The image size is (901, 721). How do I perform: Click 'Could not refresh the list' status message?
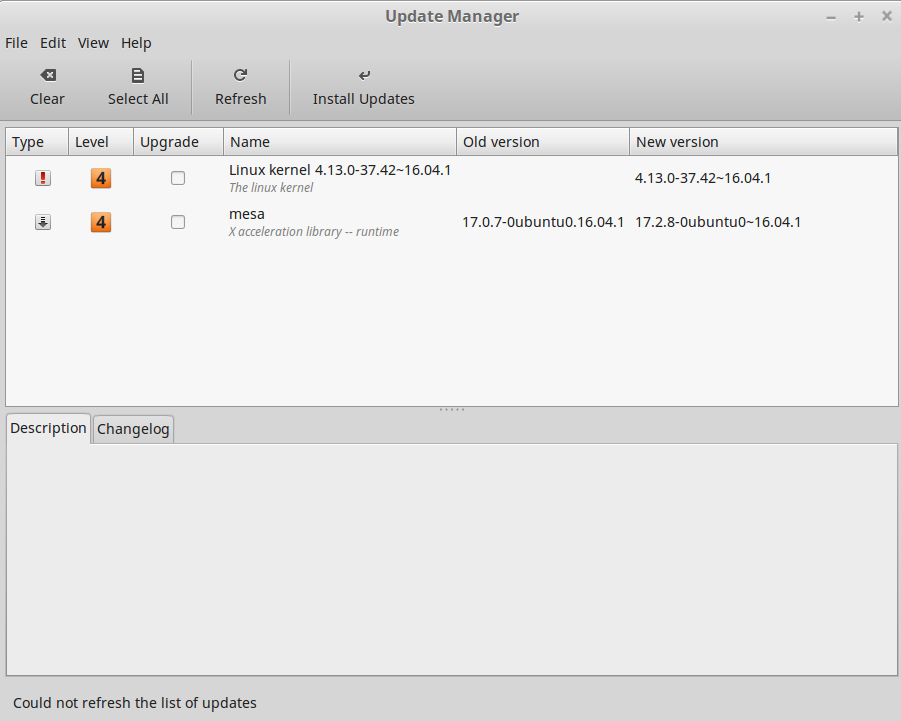click(135, 703)
